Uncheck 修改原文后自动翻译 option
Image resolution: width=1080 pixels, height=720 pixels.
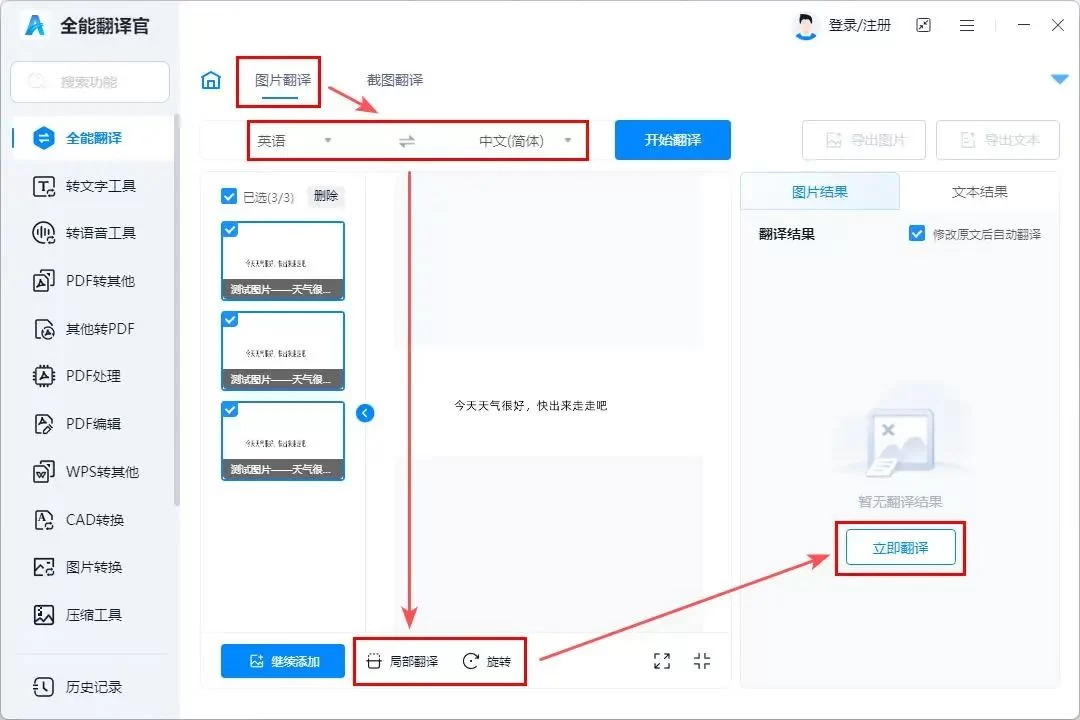point(917,234)
